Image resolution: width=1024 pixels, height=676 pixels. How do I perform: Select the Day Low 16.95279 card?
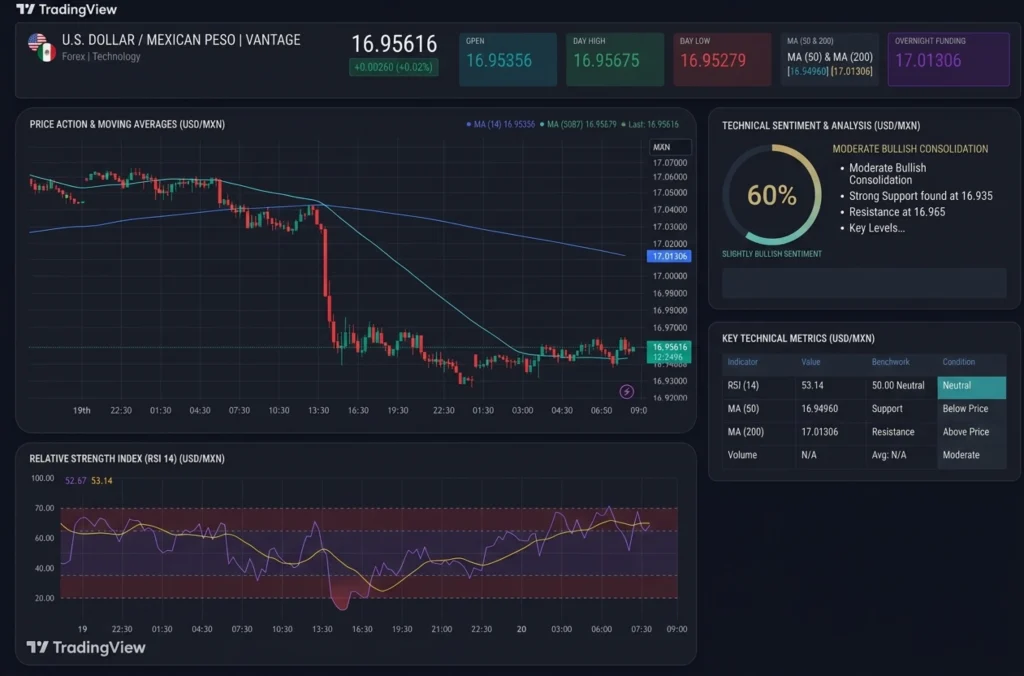722,59
